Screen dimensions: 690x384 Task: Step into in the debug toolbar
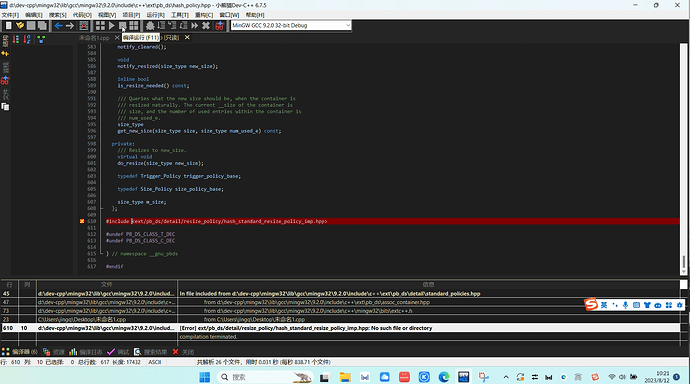(x=172, y=26)
